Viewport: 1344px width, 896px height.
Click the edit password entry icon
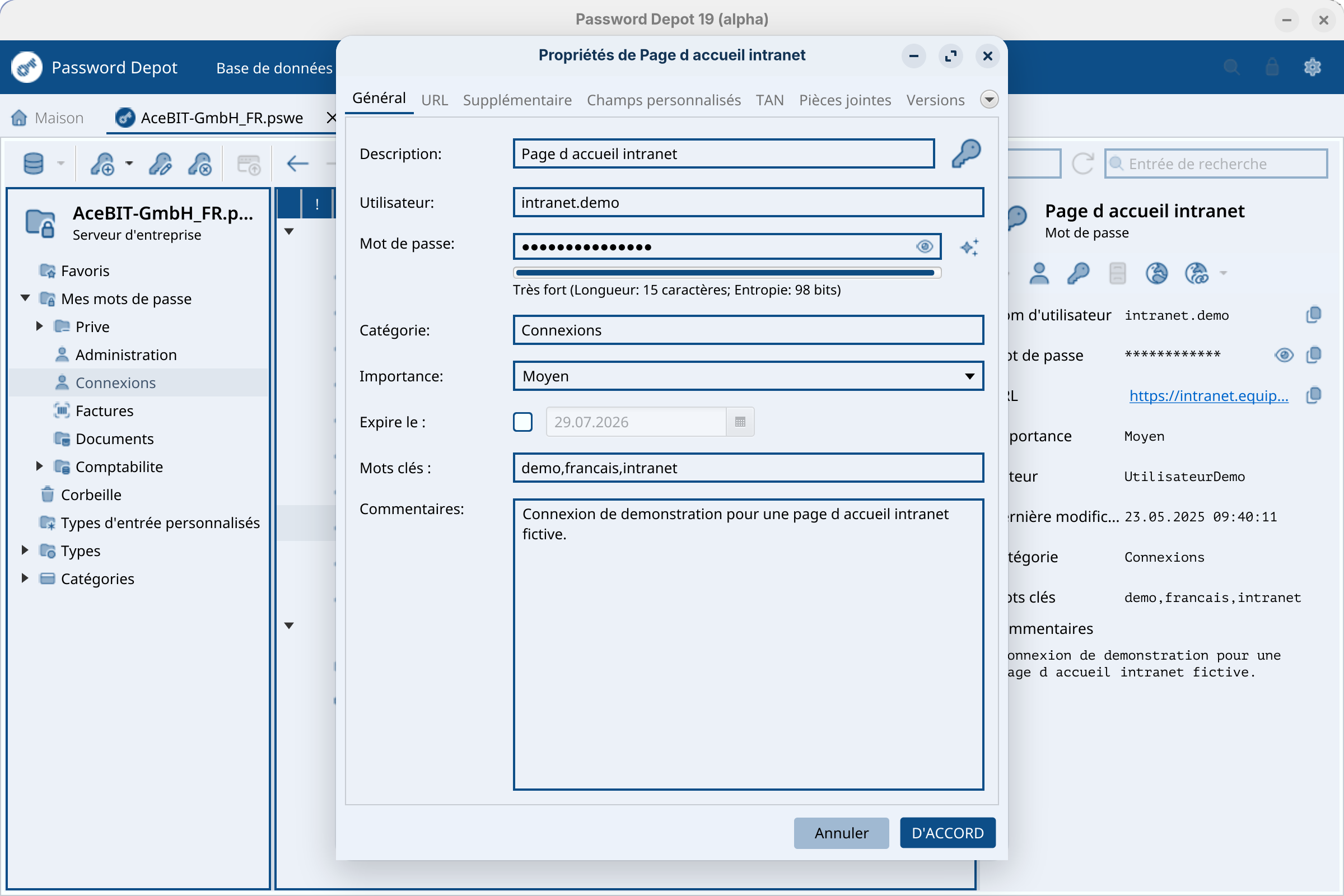(x=160, y=164)
